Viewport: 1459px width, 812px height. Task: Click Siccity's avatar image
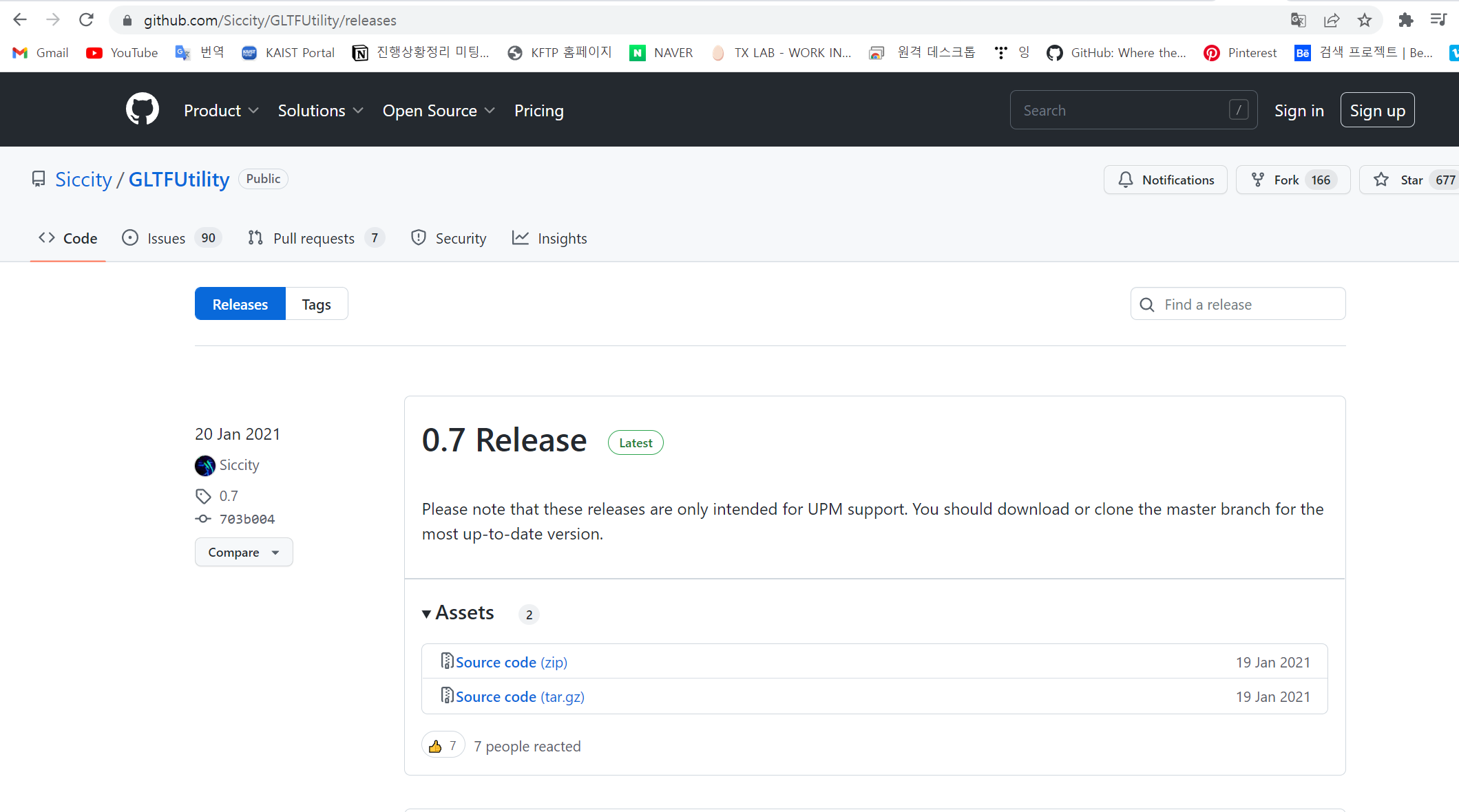204,466
